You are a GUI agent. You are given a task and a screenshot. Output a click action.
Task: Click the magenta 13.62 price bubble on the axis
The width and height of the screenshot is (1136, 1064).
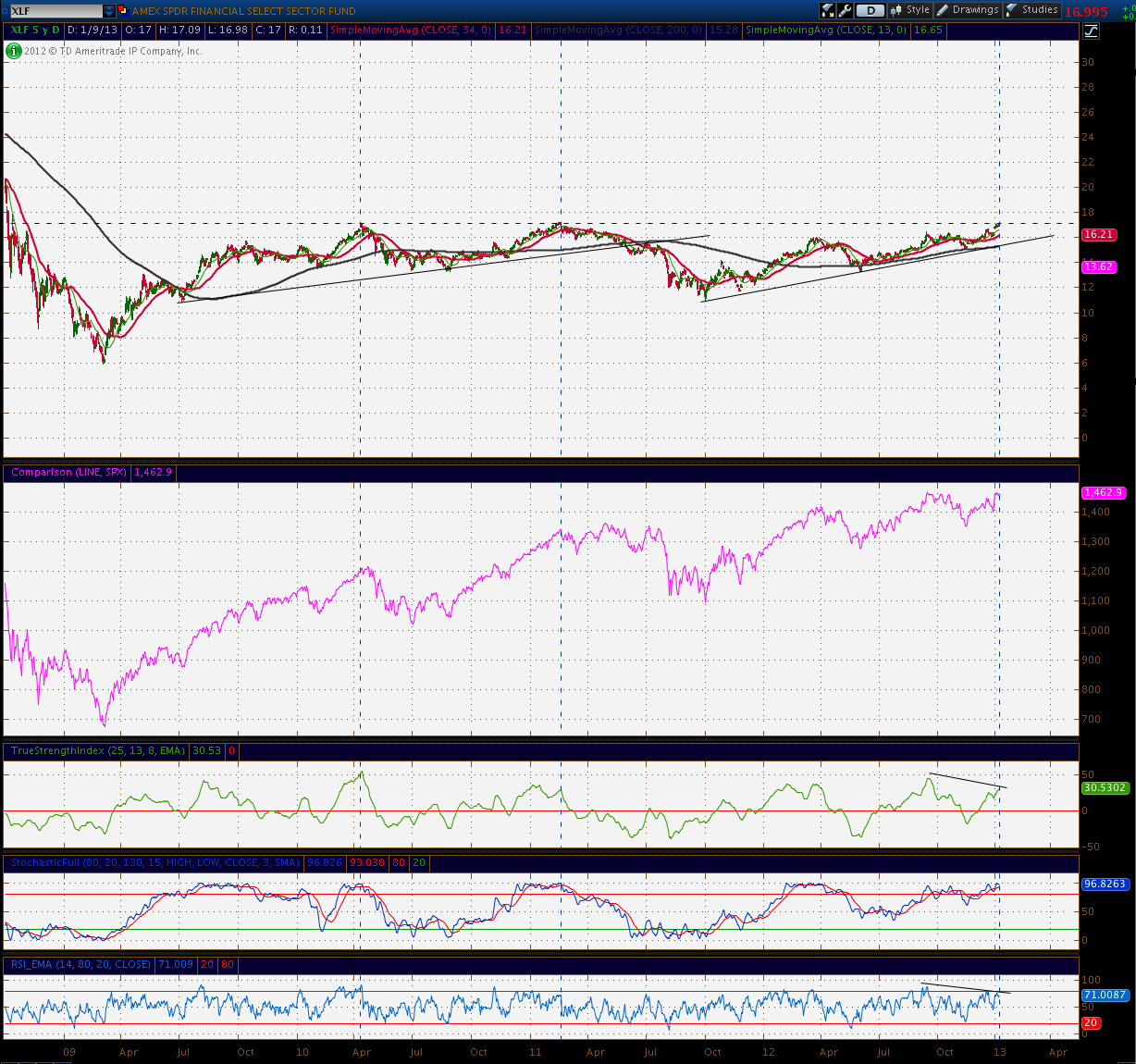click(1098, 266)
